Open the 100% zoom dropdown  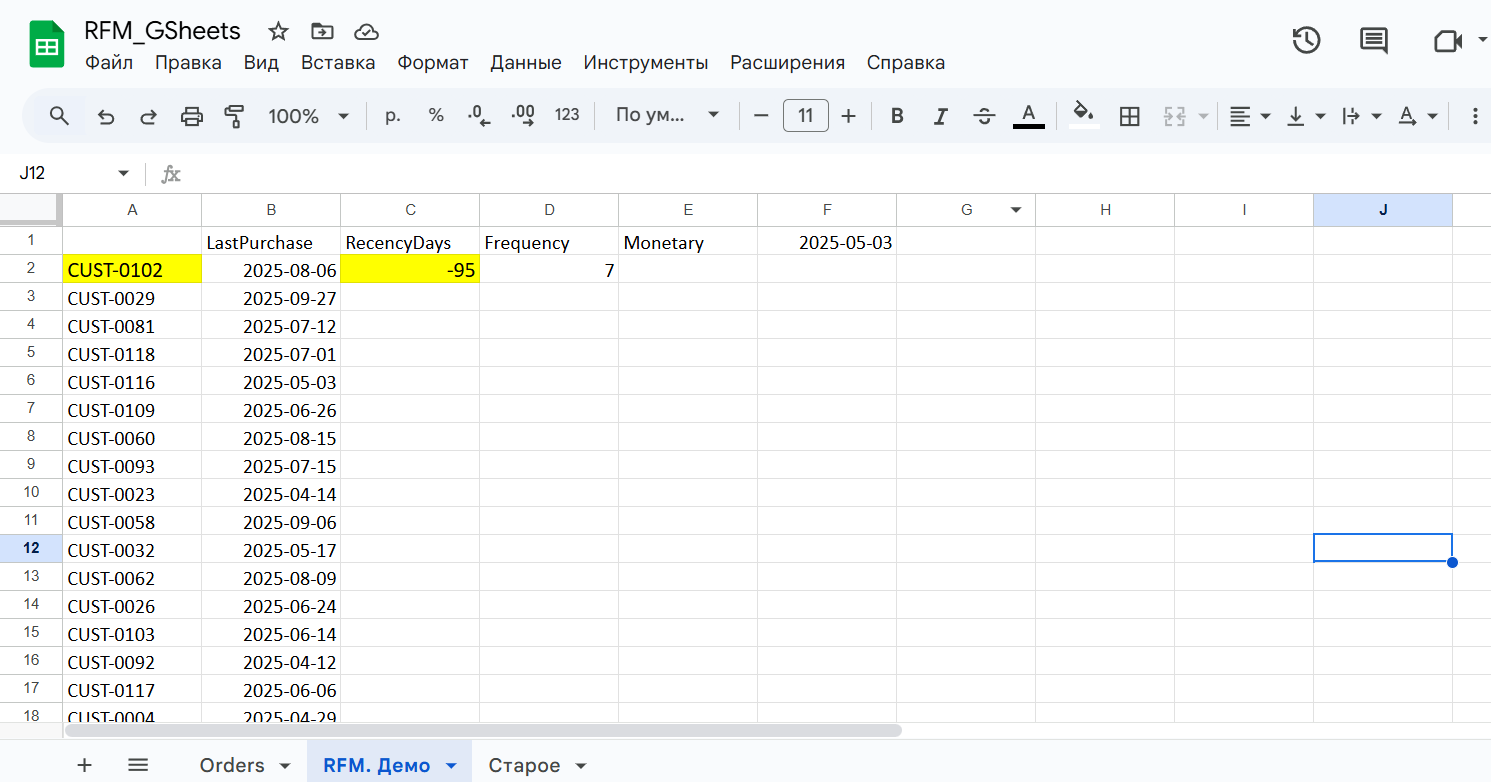[x=308, y=116]
